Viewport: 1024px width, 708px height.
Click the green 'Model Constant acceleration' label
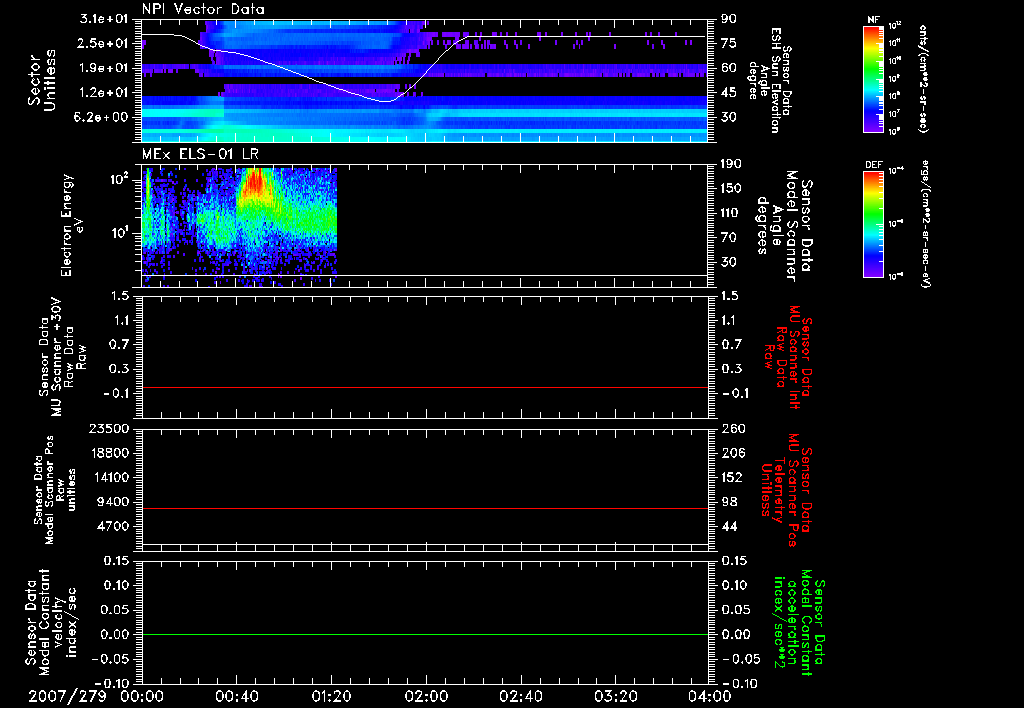point(798,623)
